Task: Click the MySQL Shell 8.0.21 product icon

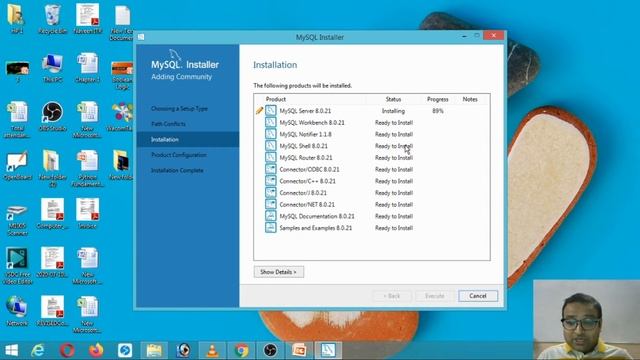Action: [x=271, y=146]
